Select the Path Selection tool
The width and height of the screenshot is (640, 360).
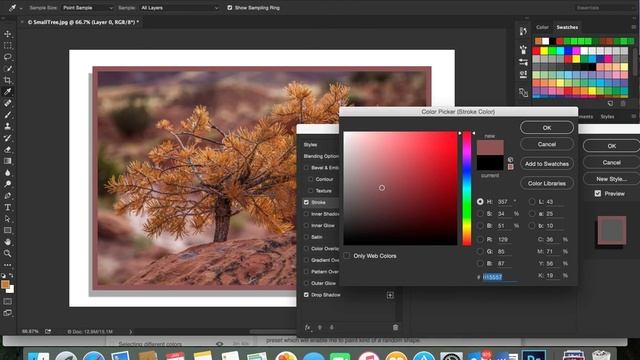point(7,219)
